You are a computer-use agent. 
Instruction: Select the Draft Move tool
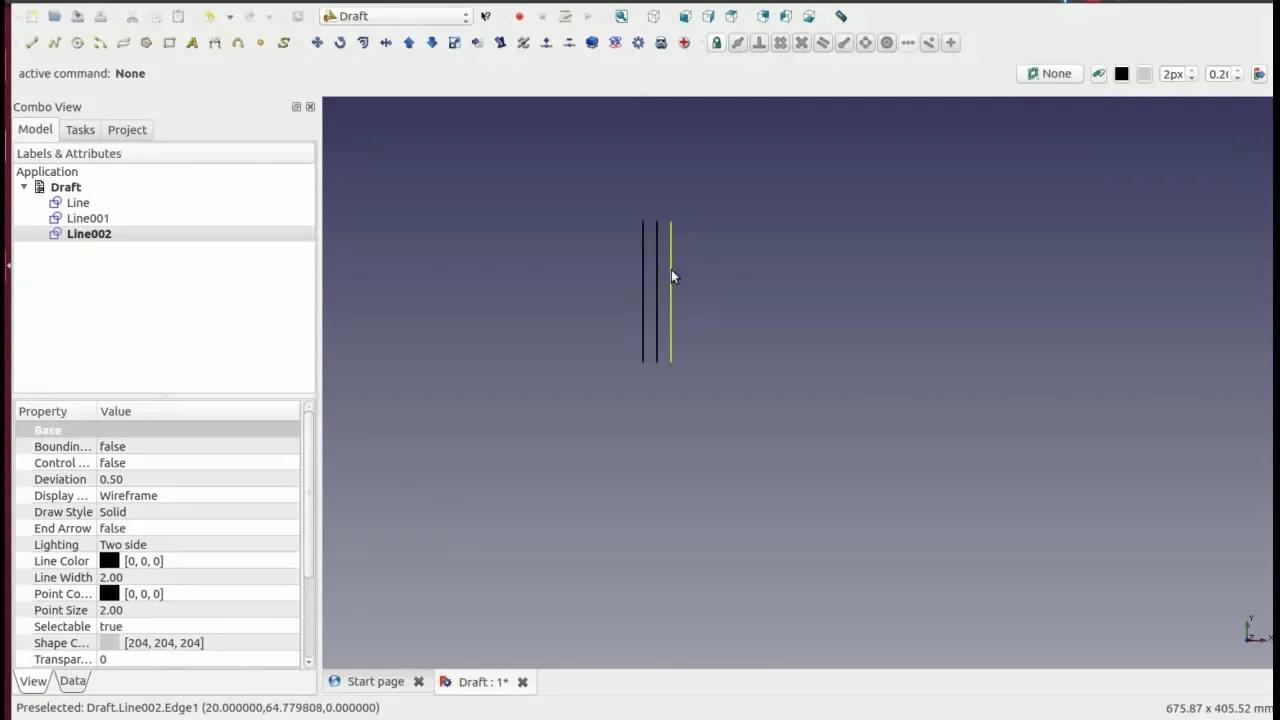[x=318, y=42]
